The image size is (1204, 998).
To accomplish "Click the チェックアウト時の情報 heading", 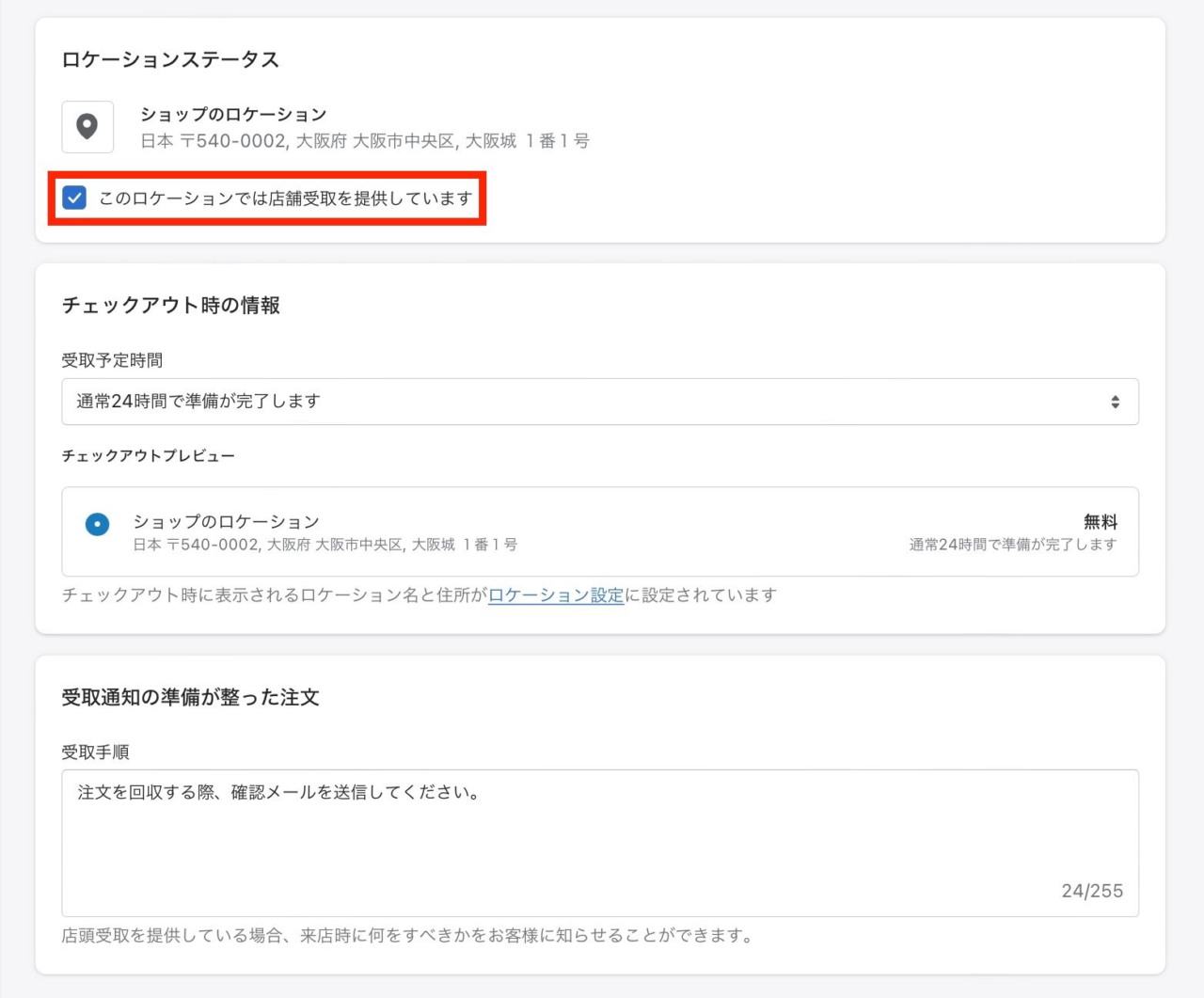I will click(171, 305).
